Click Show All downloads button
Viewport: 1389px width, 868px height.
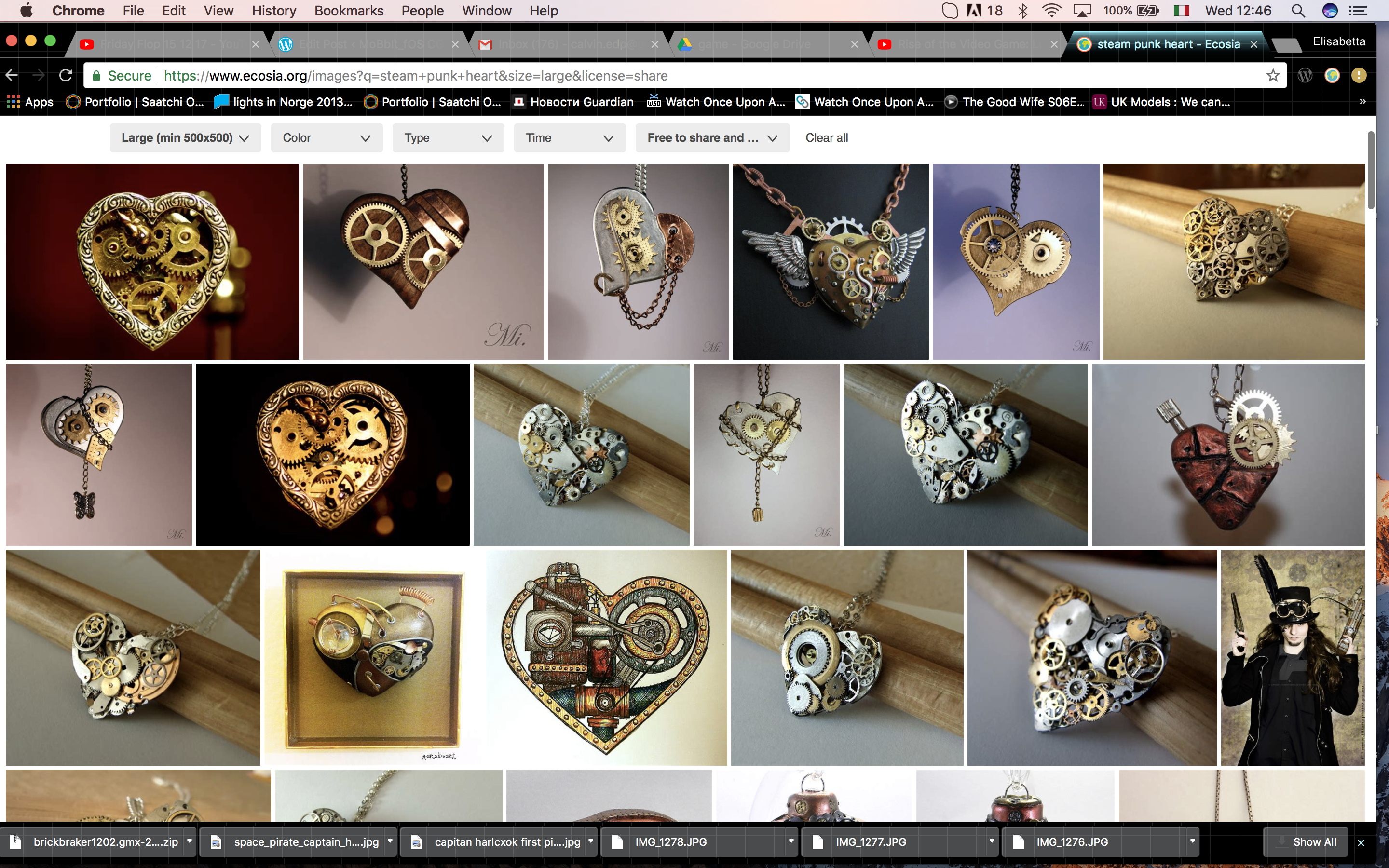(x=1307, y=842)
